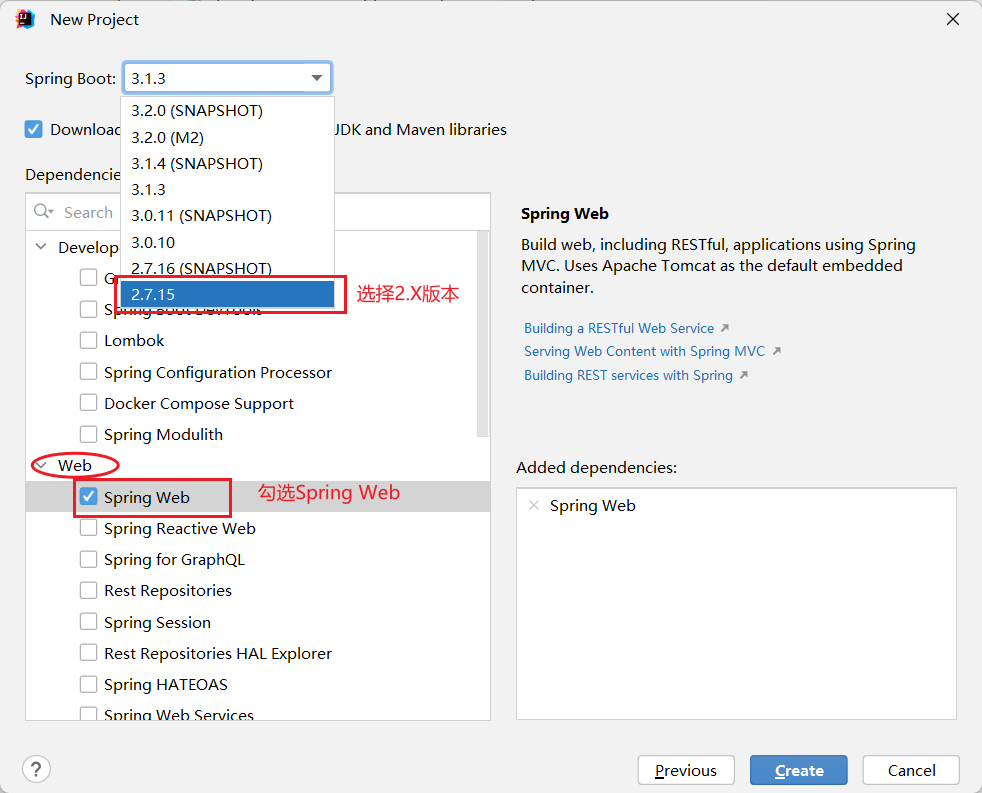The width and height of the screenshot is (982, 793).
Task: Click external arrow beside Serving Web Content
Action: tap(776, 351)
